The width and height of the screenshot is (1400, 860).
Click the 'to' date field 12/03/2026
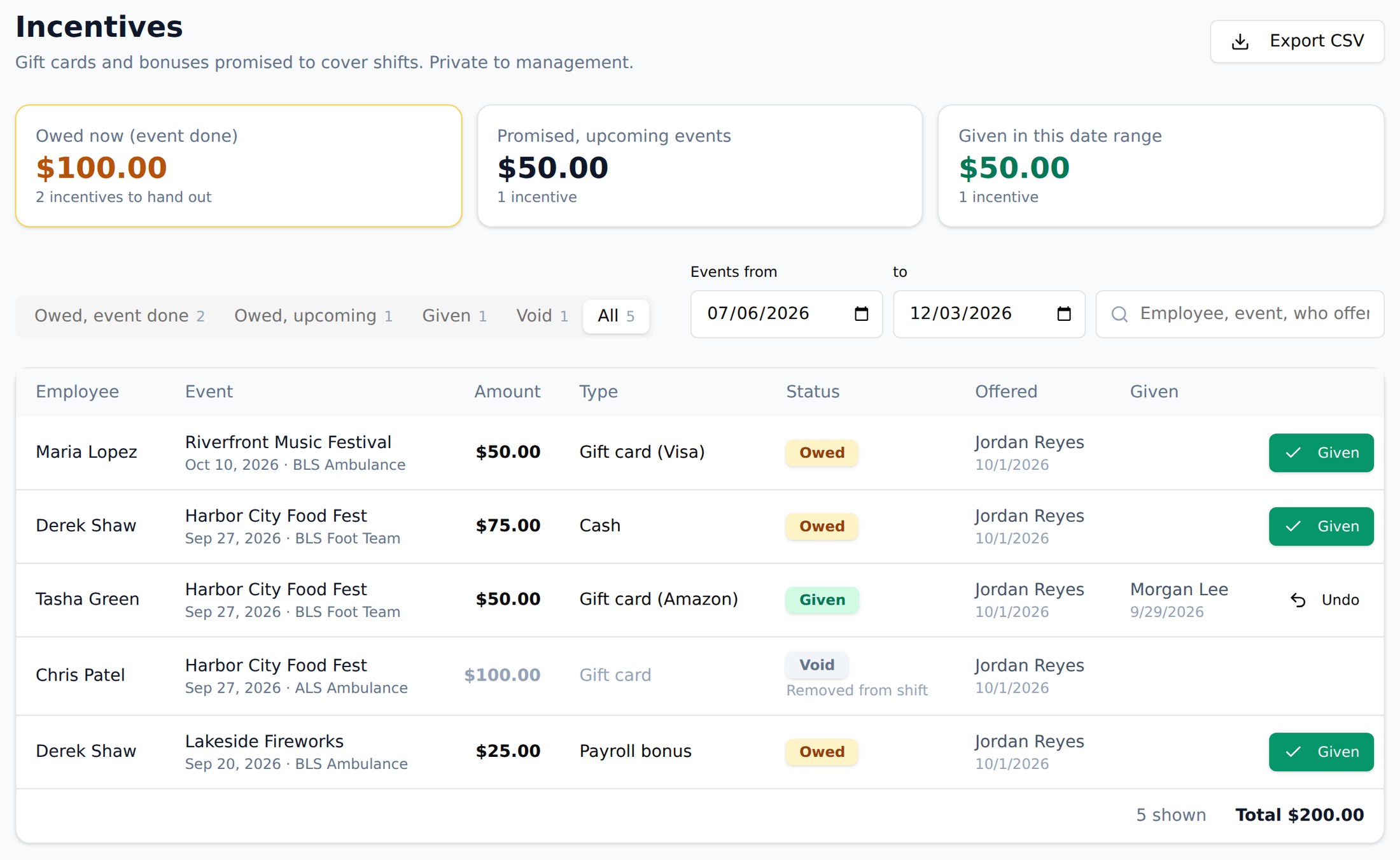[x=989, y=314]
